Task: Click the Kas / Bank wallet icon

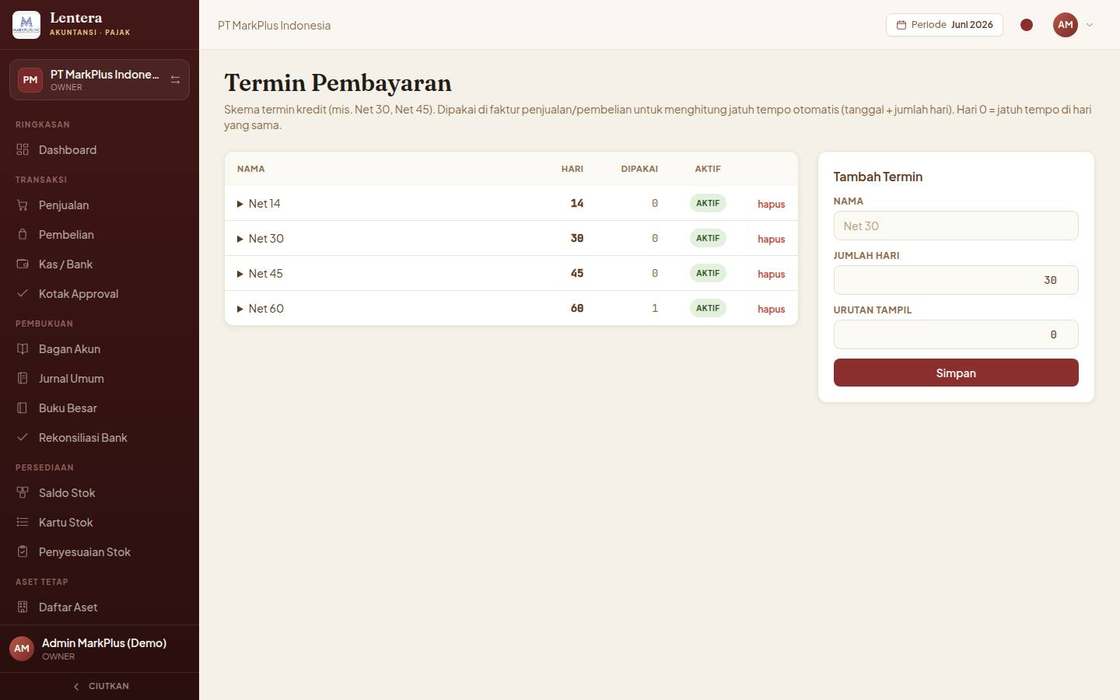Action: [x=23, y=264]
